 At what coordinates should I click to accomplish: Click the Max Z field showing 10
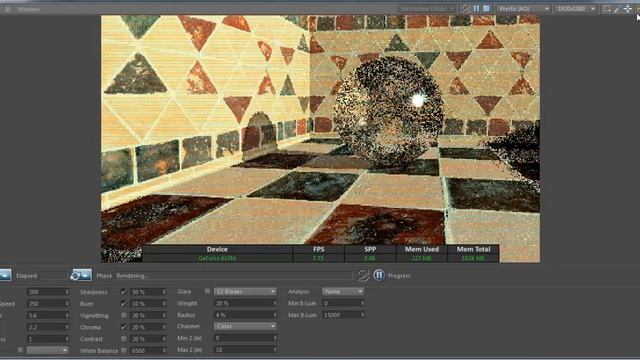pos(245,350)
